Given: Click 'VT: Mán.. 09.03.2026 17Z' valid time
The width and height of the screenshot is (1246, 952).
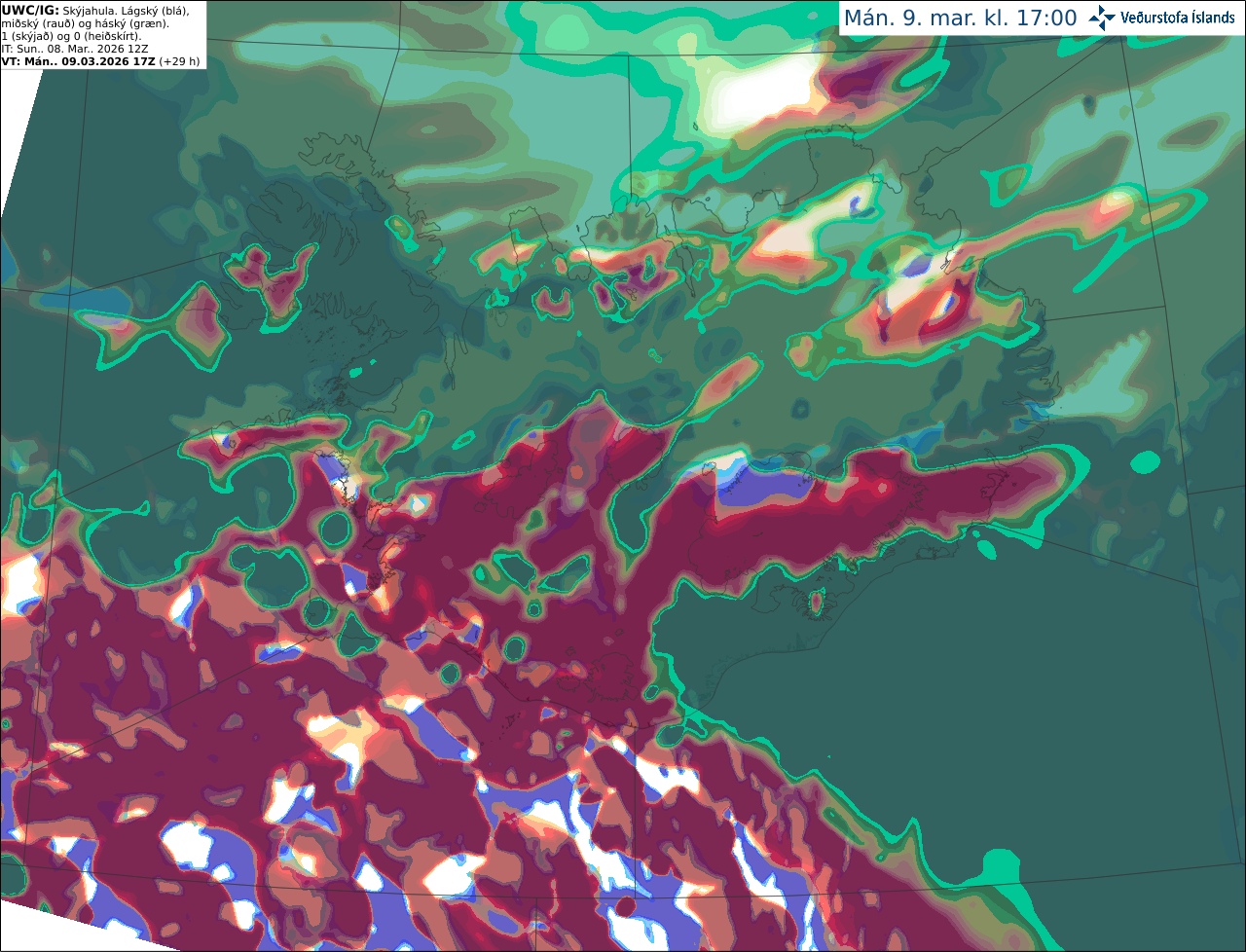Looking at the screenshot, I should (x=79, y=61).
